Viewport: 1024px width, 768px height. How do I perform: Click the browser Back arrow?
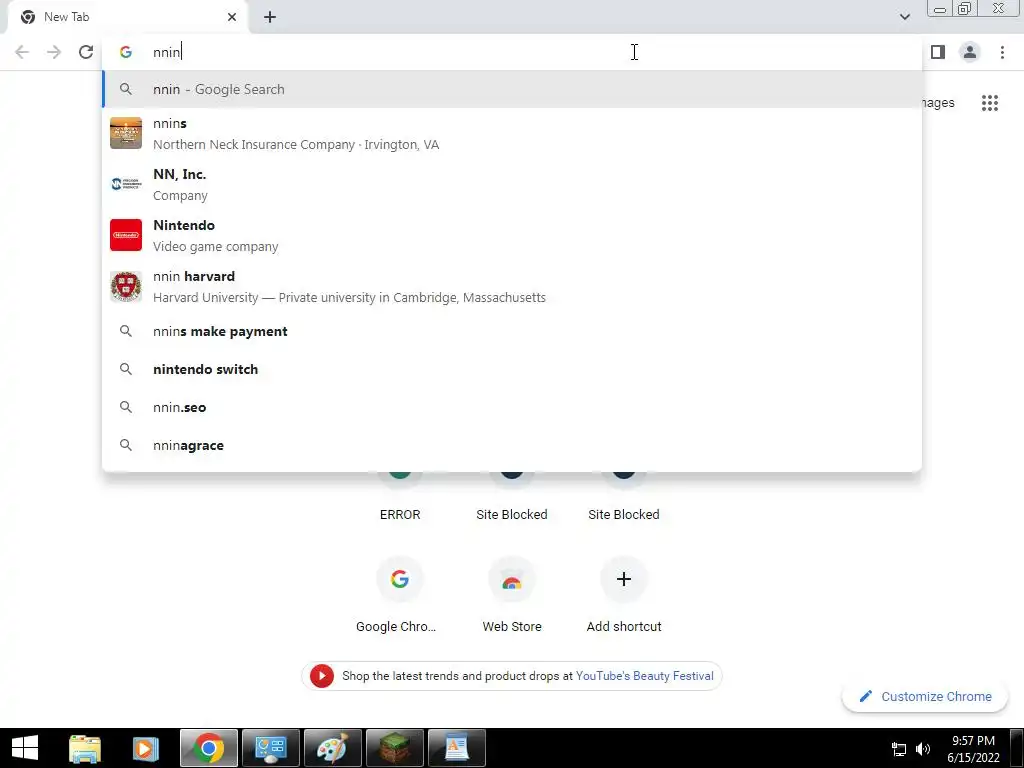click(x=22, y=52)
